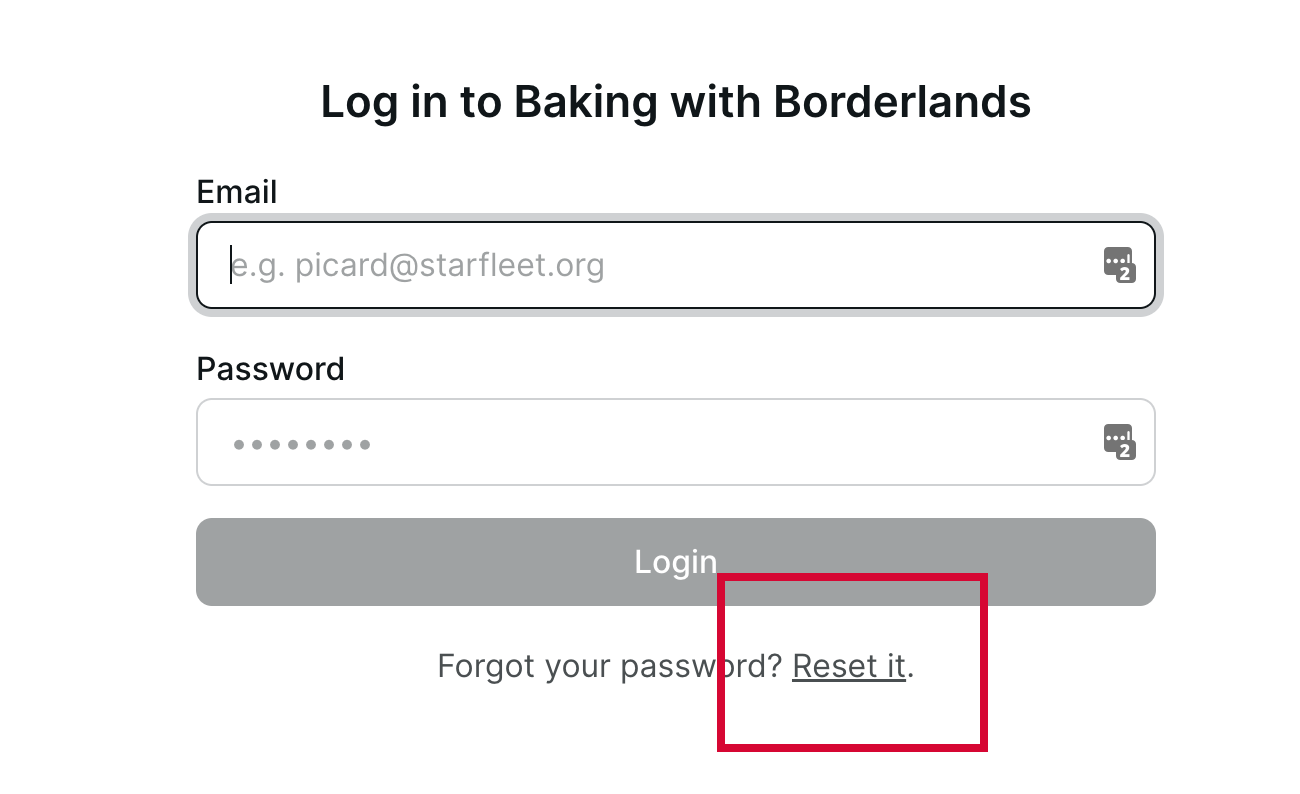Click the gray Login button
The height and width of the screenshot is (794, 1300).
pos(676,562)
